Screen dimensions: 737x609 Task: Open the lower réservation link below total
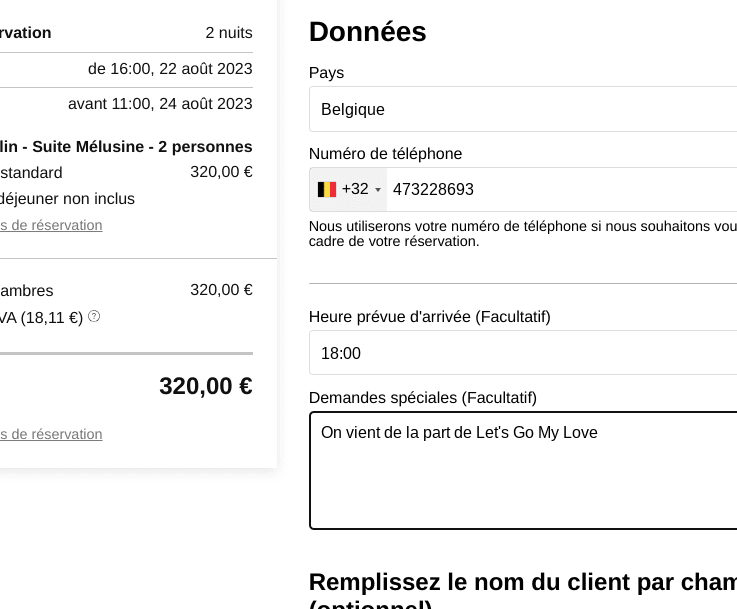pyautogui.click(x=51, y=434)
